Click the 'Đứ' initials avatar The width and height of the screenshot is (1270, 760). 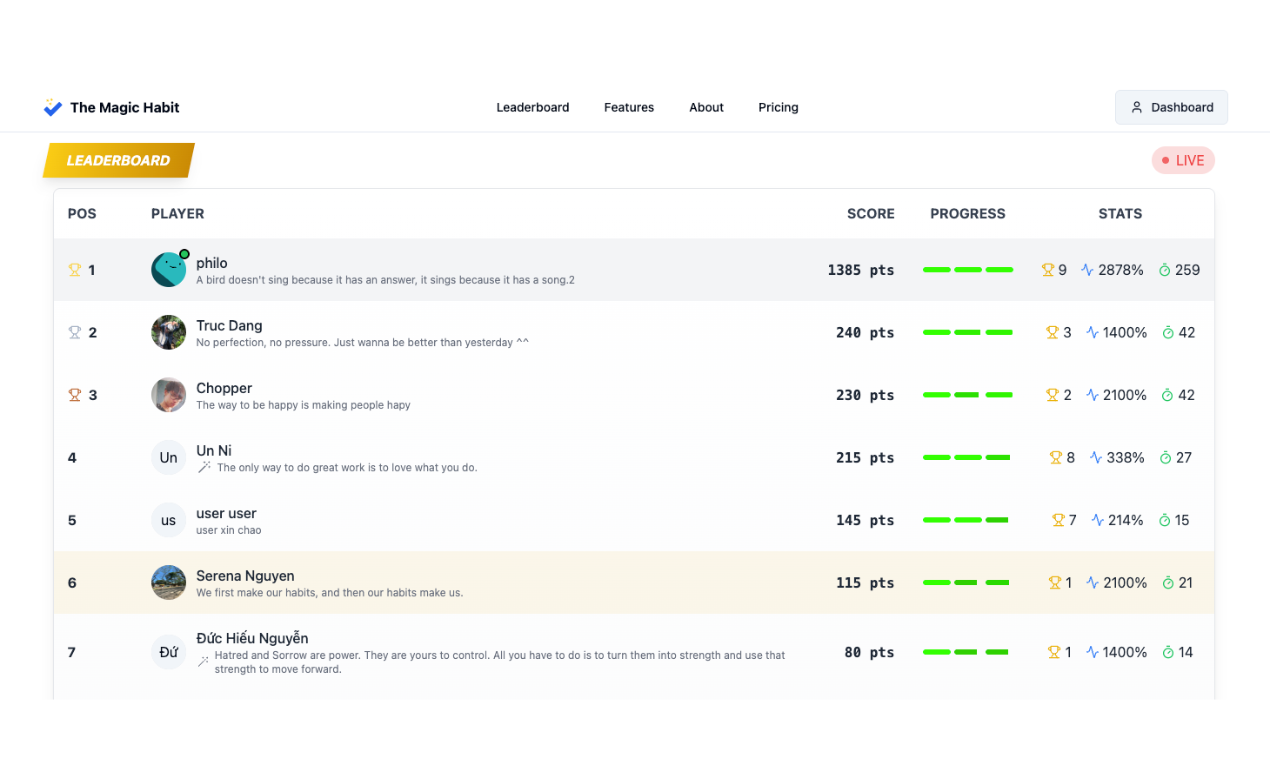(169, 652)
